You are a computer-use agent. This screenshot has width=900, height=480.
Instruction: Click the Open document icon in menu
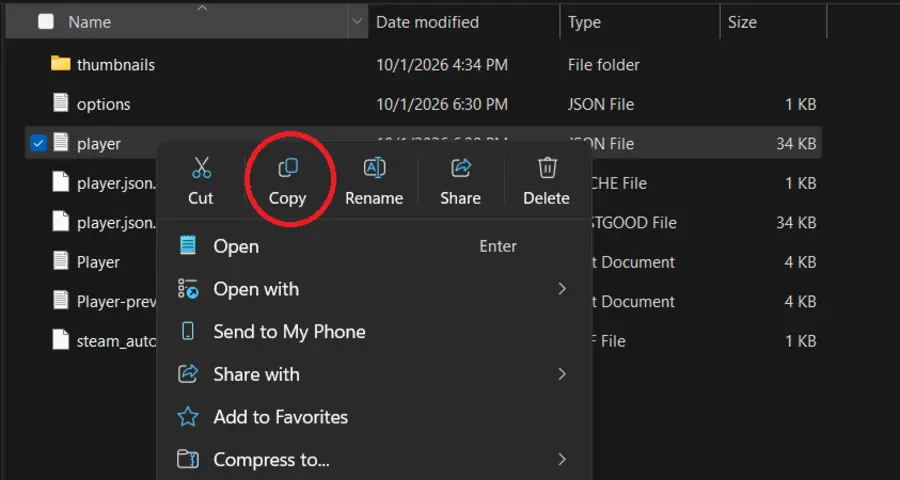pos(188,246)
